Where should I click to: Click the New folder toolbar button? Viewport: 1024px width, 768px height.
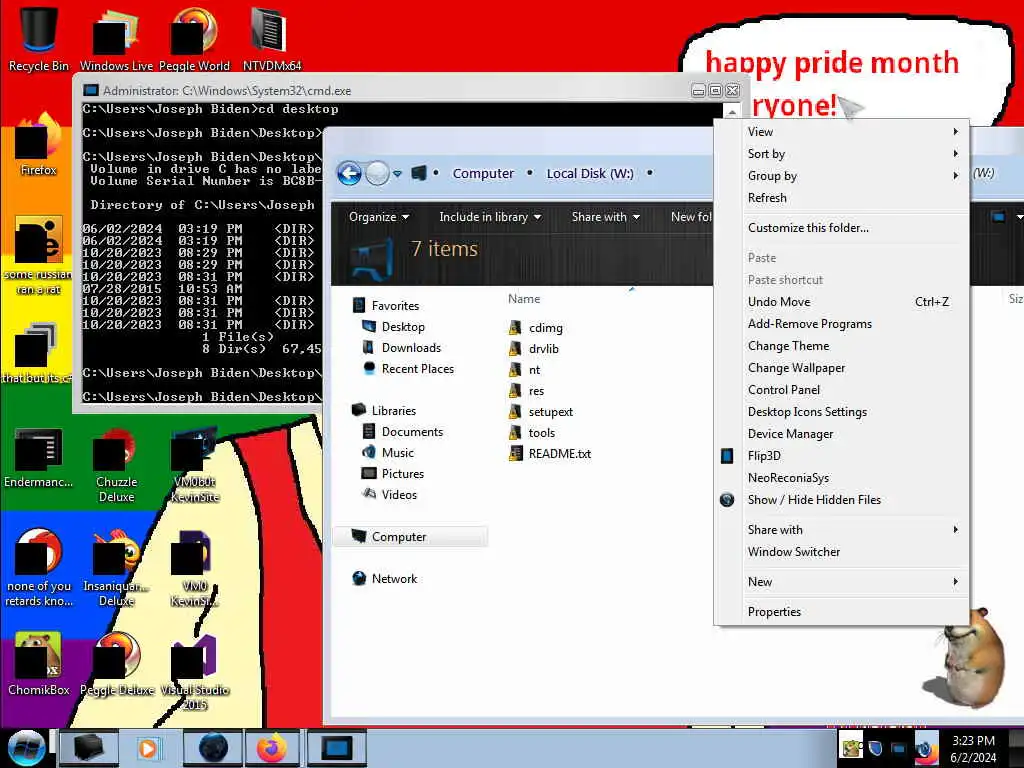coord(691,217)
